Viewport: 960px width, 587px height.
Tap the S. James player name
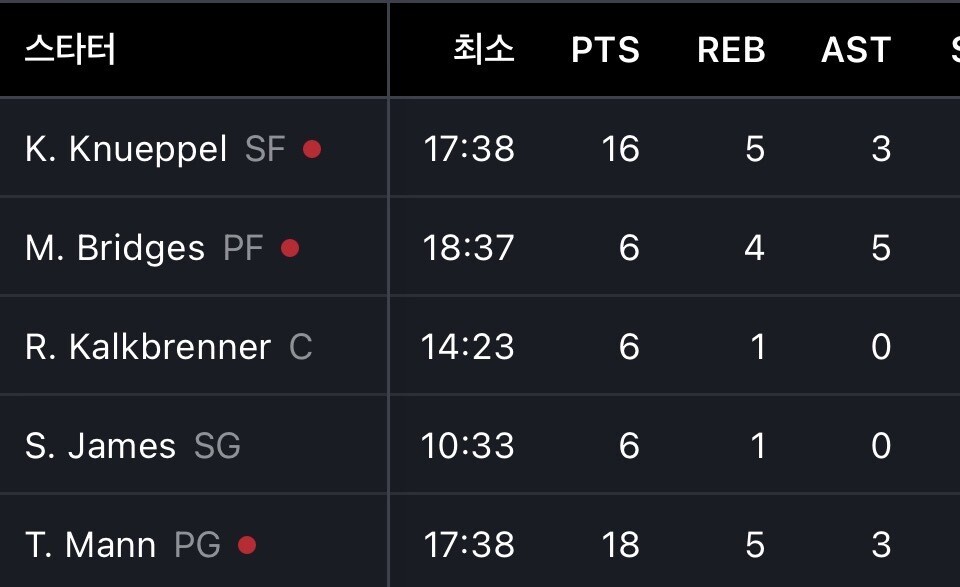100,446
